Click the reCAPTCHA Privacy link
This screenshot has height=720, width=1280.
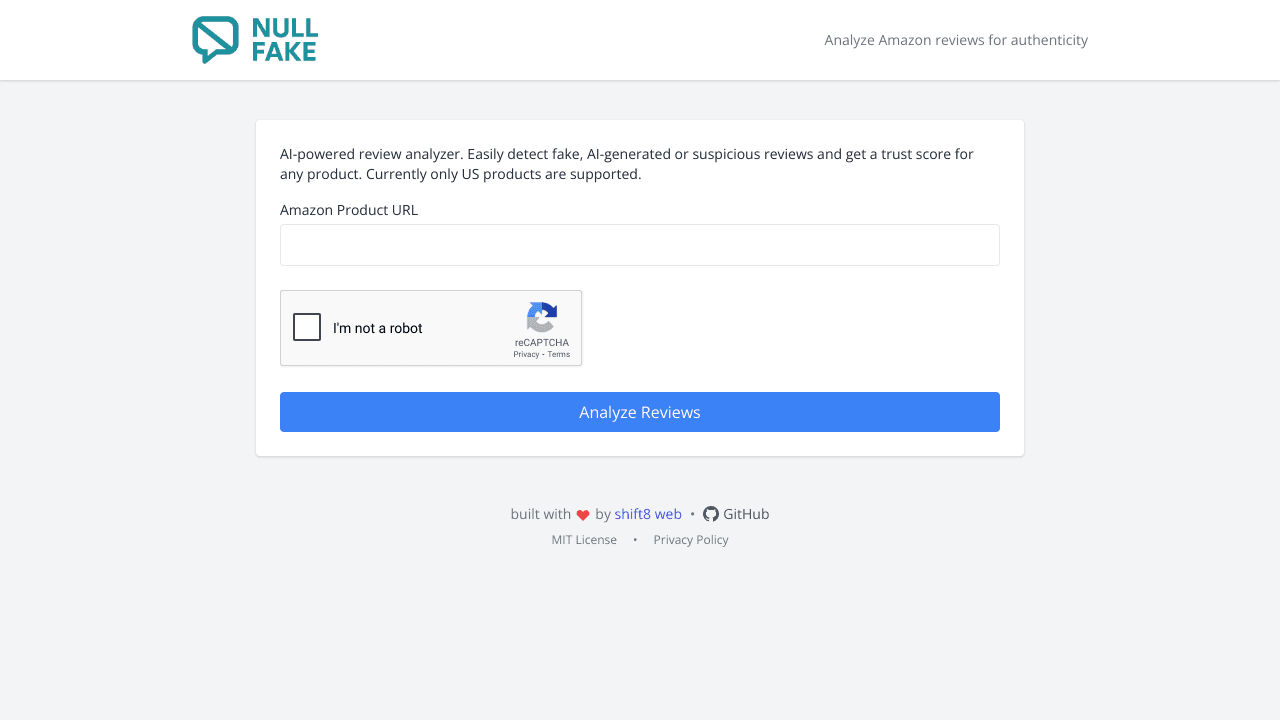(x=526, y=354)
